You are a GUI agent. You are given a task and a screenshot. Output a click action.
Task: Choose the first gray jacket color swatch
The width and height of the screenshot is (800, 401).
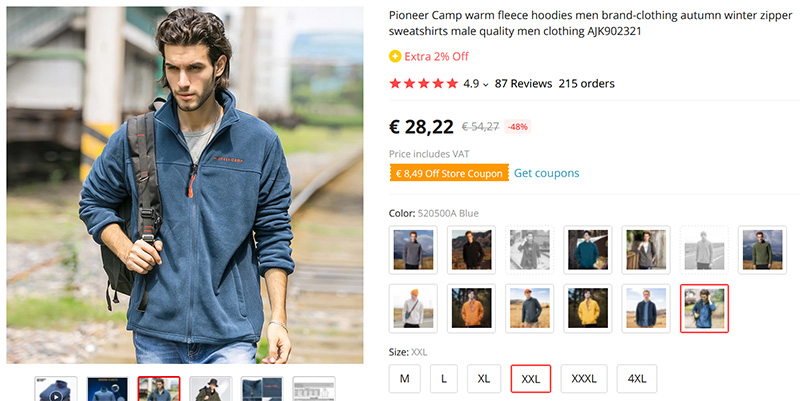413,250
